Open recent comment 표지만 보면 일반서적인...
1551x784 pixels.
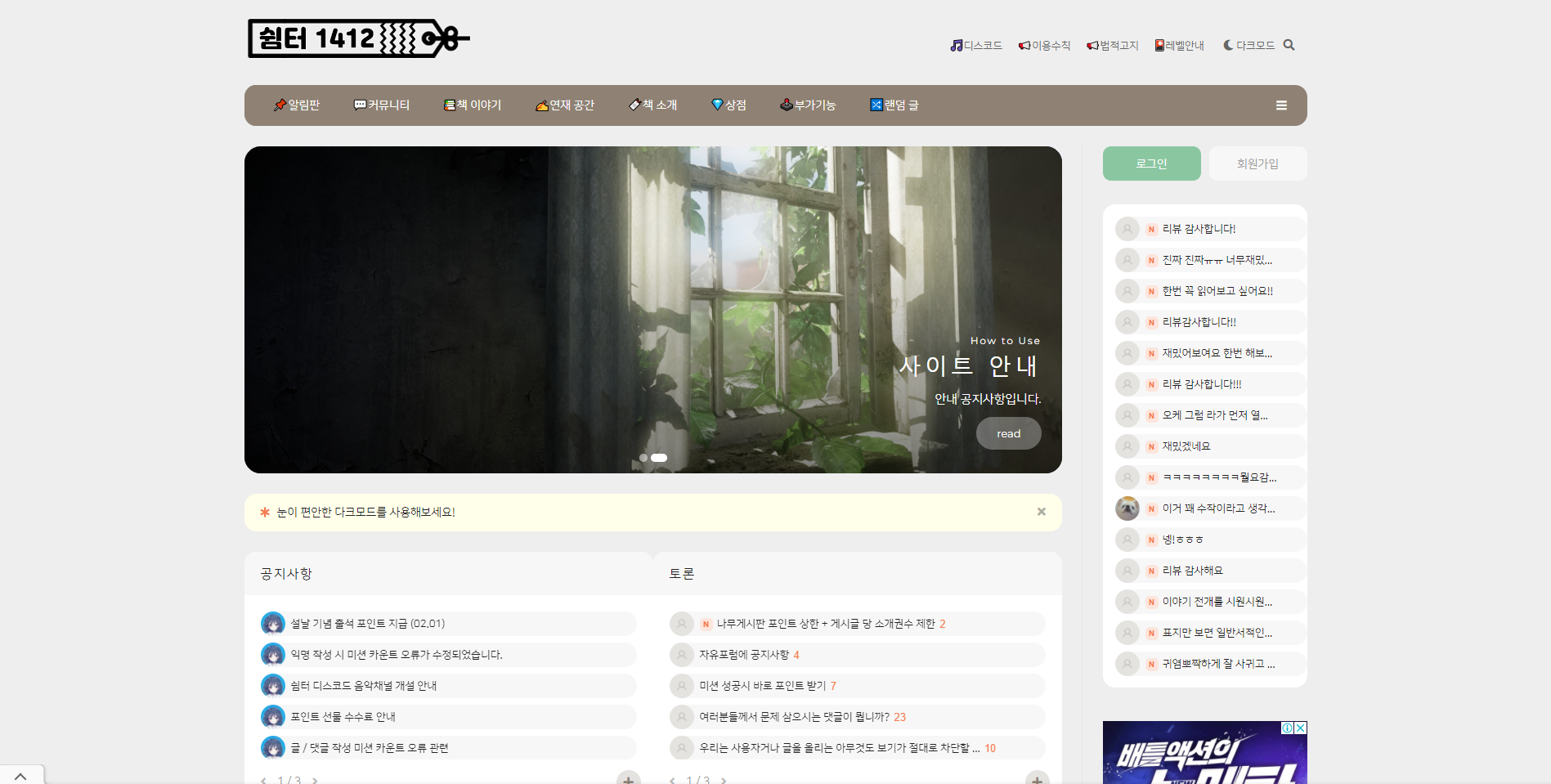coord(1217,633)
